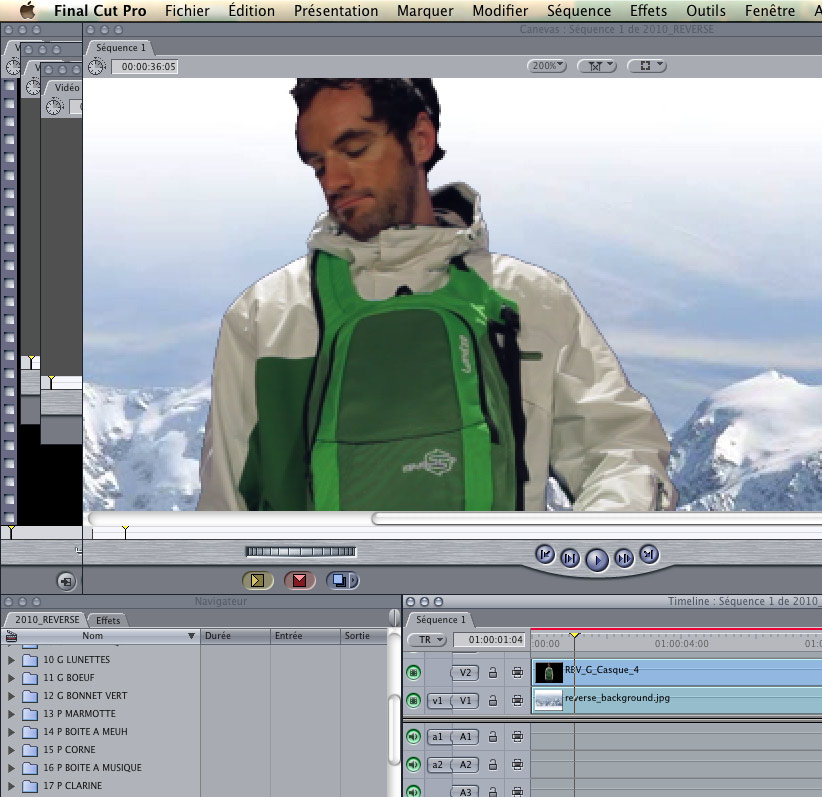The image size is (822, 797).
Task: Click the Durée column header
Action: [235, 636]
